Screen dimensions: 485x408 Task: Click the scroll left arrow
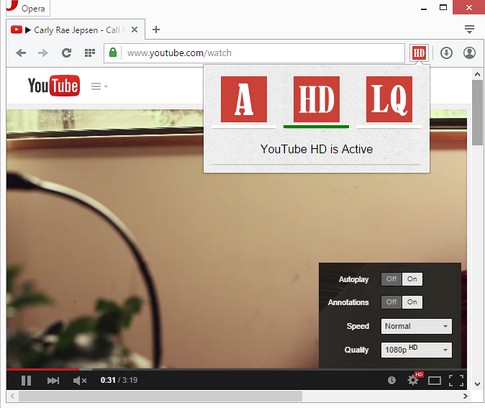pyautogui.click(x=12, y=396)
